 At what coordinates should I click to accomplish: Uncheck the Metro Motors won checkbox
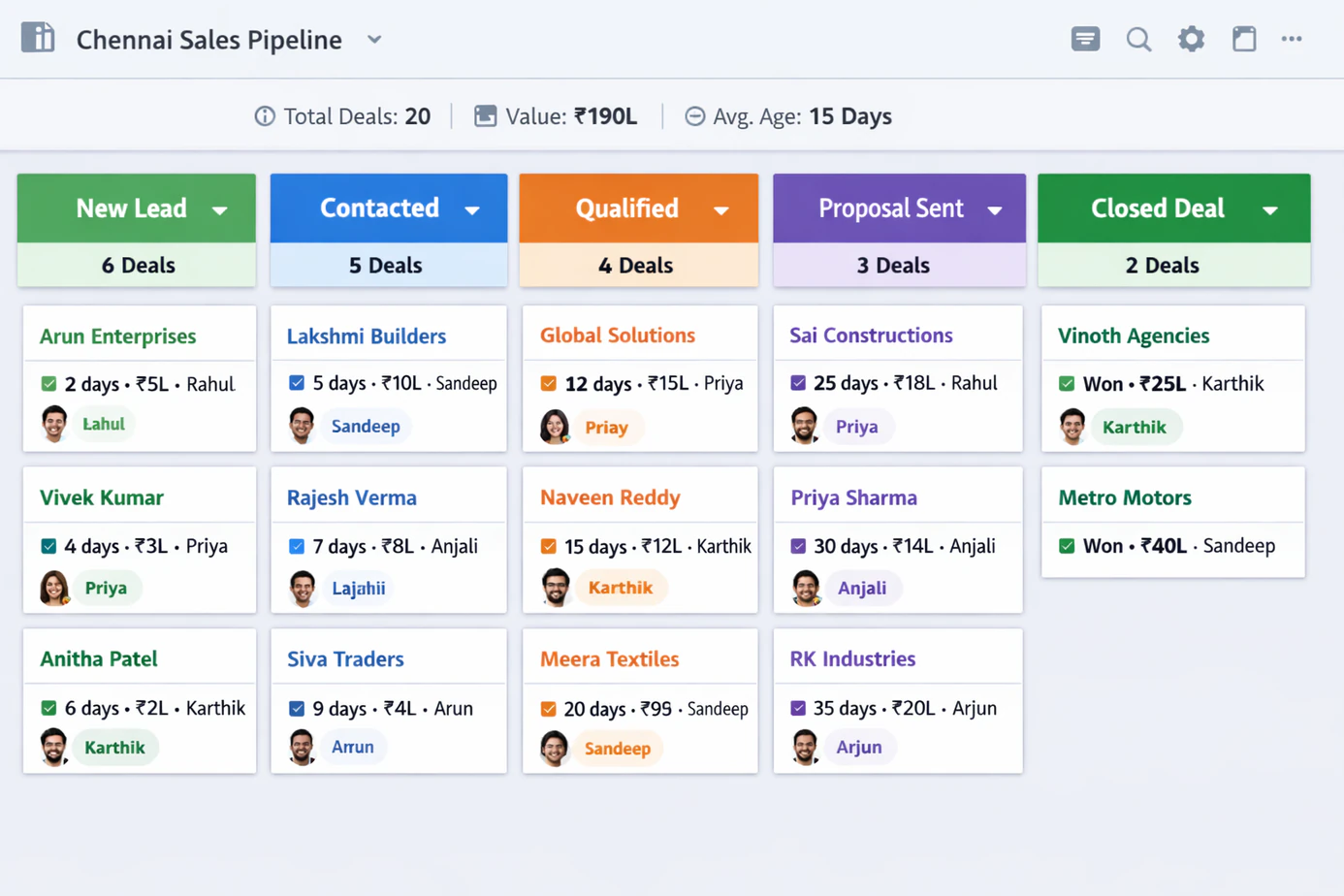click(x=1067, y=546)
